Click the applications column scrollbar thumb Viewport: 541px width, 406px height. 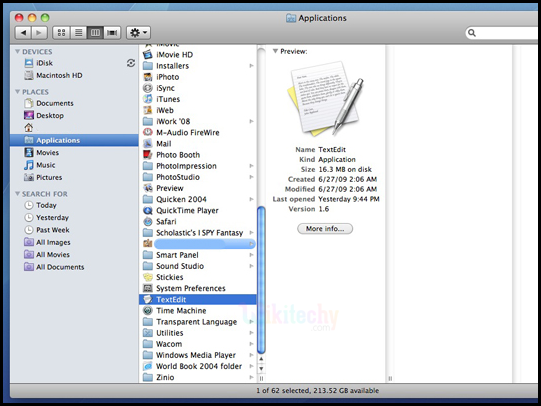pyautogui.click(x=262, y=280)
